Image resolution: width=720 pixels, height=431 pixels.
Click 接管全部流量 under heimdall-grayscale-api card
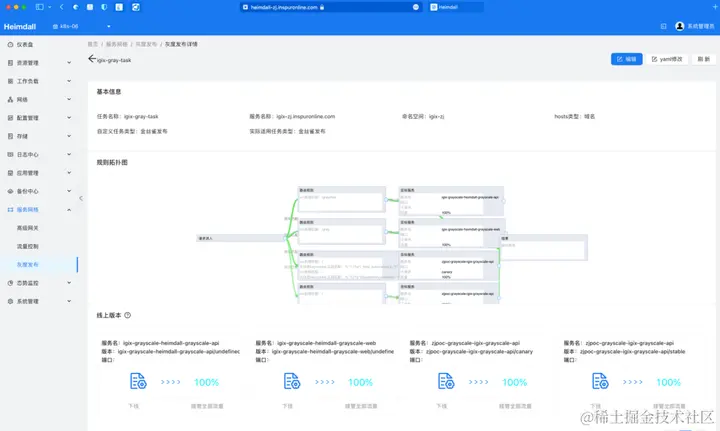[207, 406]
